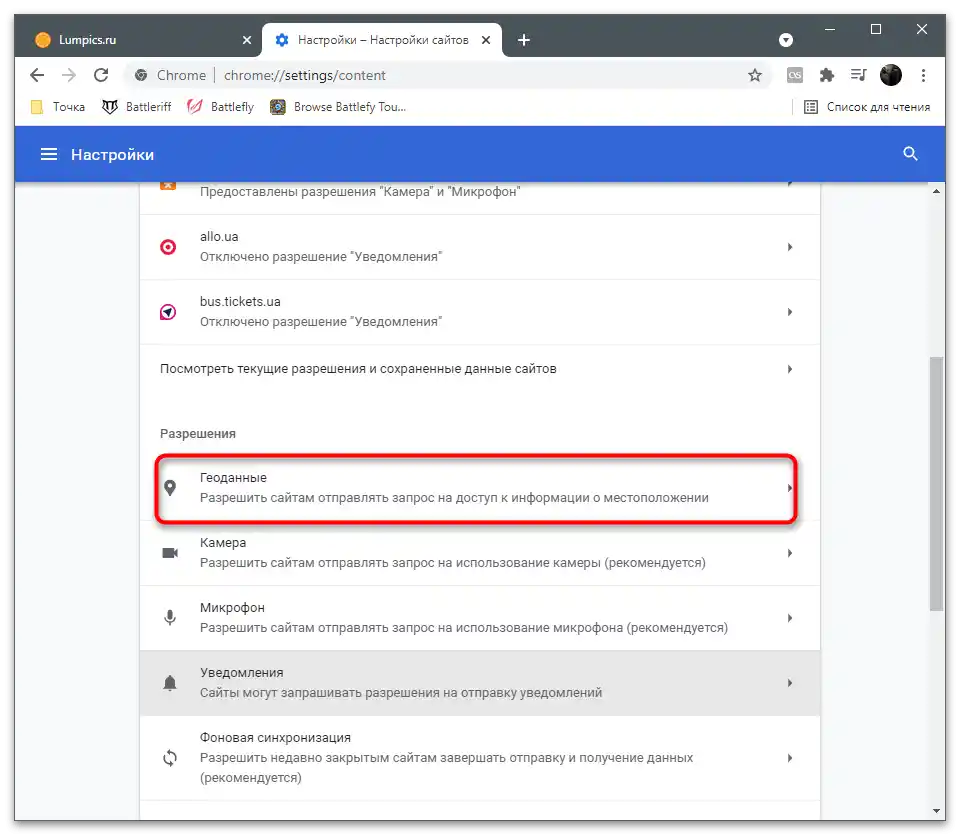
Task: Open the user profile avatar
Action: tap(891, 75)
